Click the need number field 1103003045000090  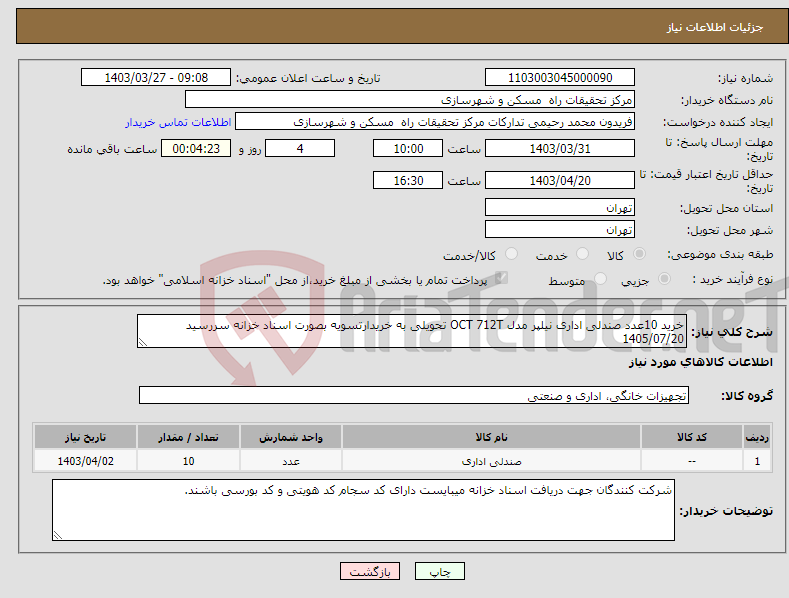pyautogui.click(x=560, y=78)
